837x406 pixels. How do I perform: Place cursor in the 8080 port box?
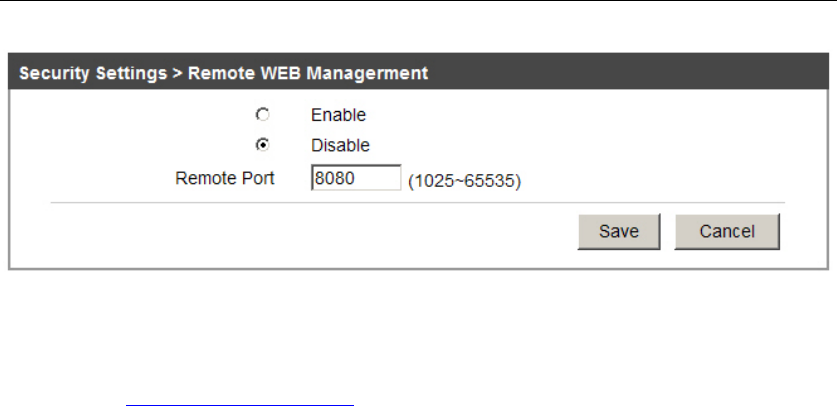(x=356, y=178)
